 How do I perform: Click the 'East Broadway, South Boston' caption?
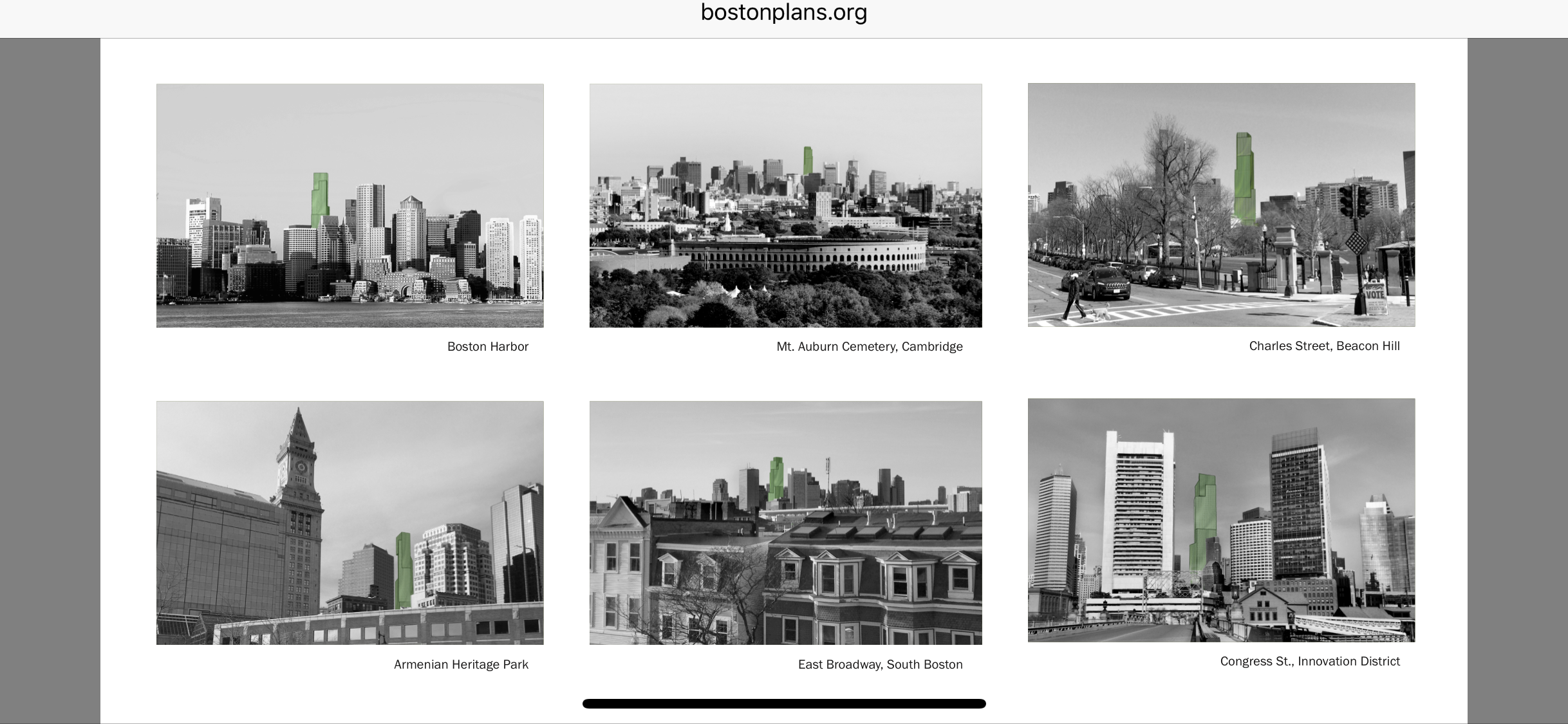point(880,664)
